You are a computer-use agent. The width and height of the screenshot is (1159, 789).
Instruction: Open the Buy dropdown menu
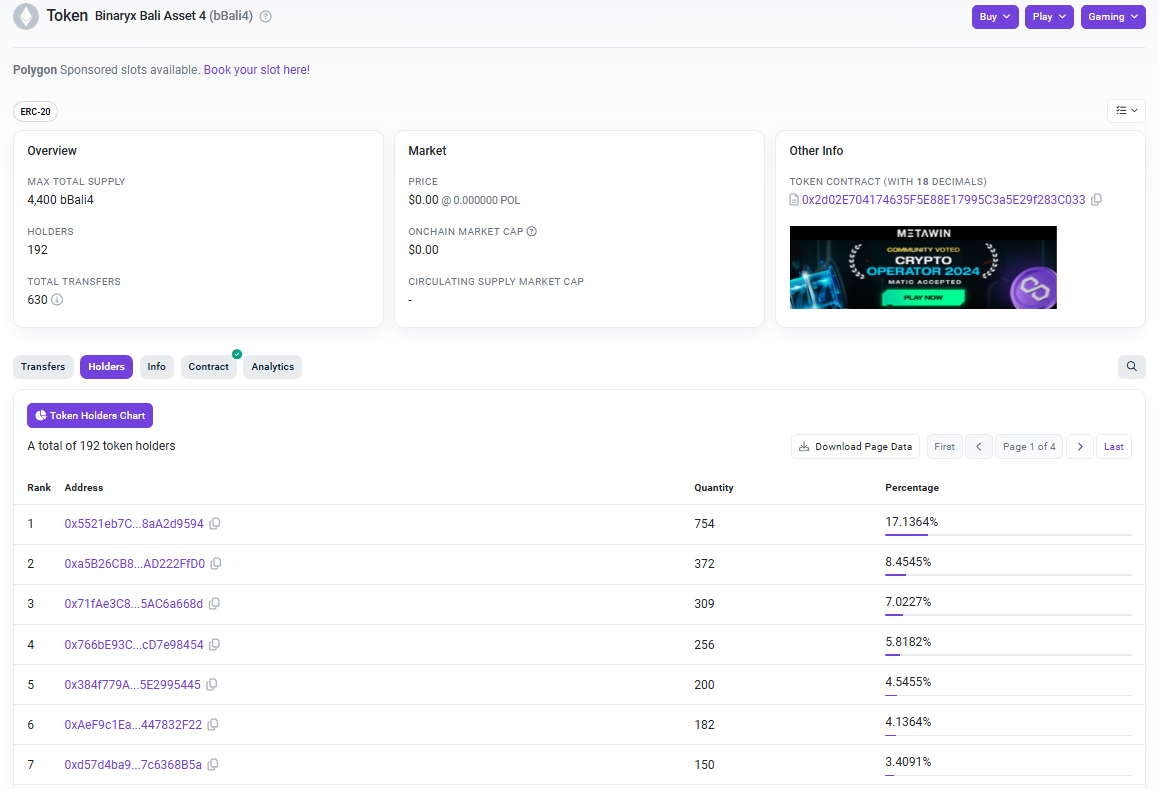tap(994, 17)
